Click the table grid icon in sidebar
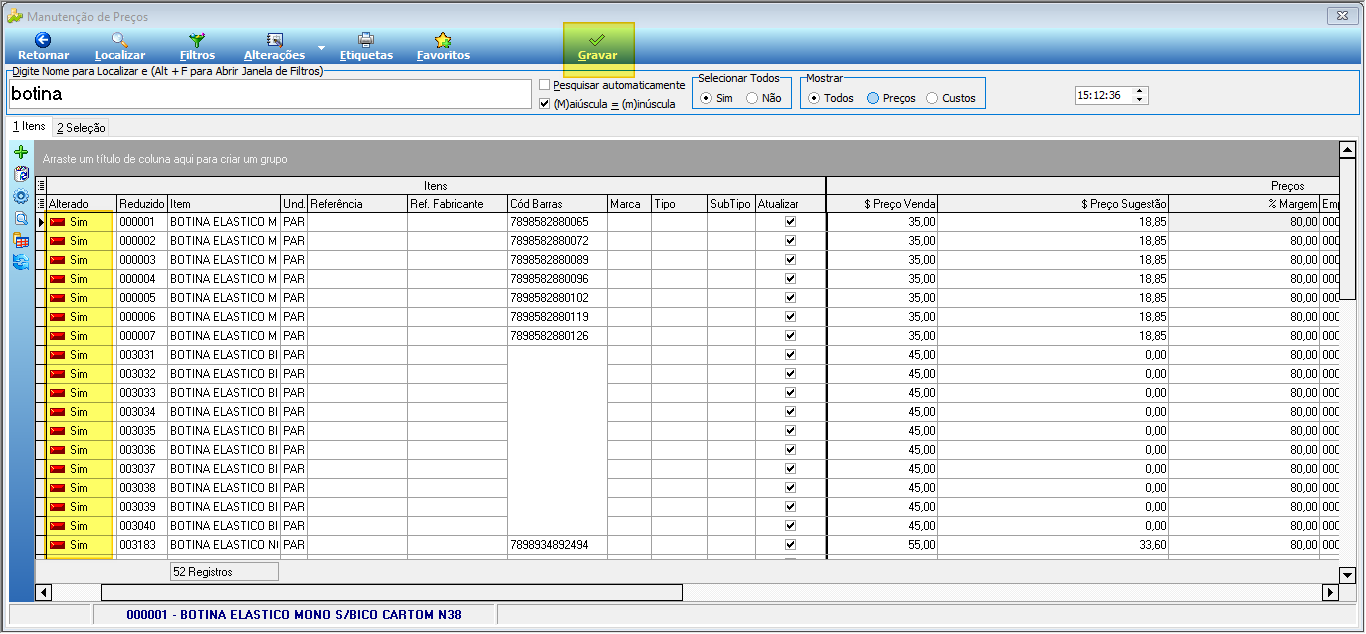Image resolution: width=1366 pixels, height=634 pixels. point(20,240)
